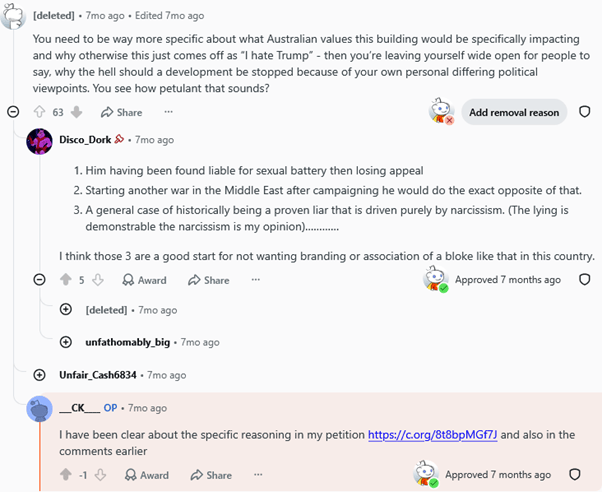Expand the collapsed deleted reply under Disco_Dork
Screen dimensions: 602x492
(66, 309)
